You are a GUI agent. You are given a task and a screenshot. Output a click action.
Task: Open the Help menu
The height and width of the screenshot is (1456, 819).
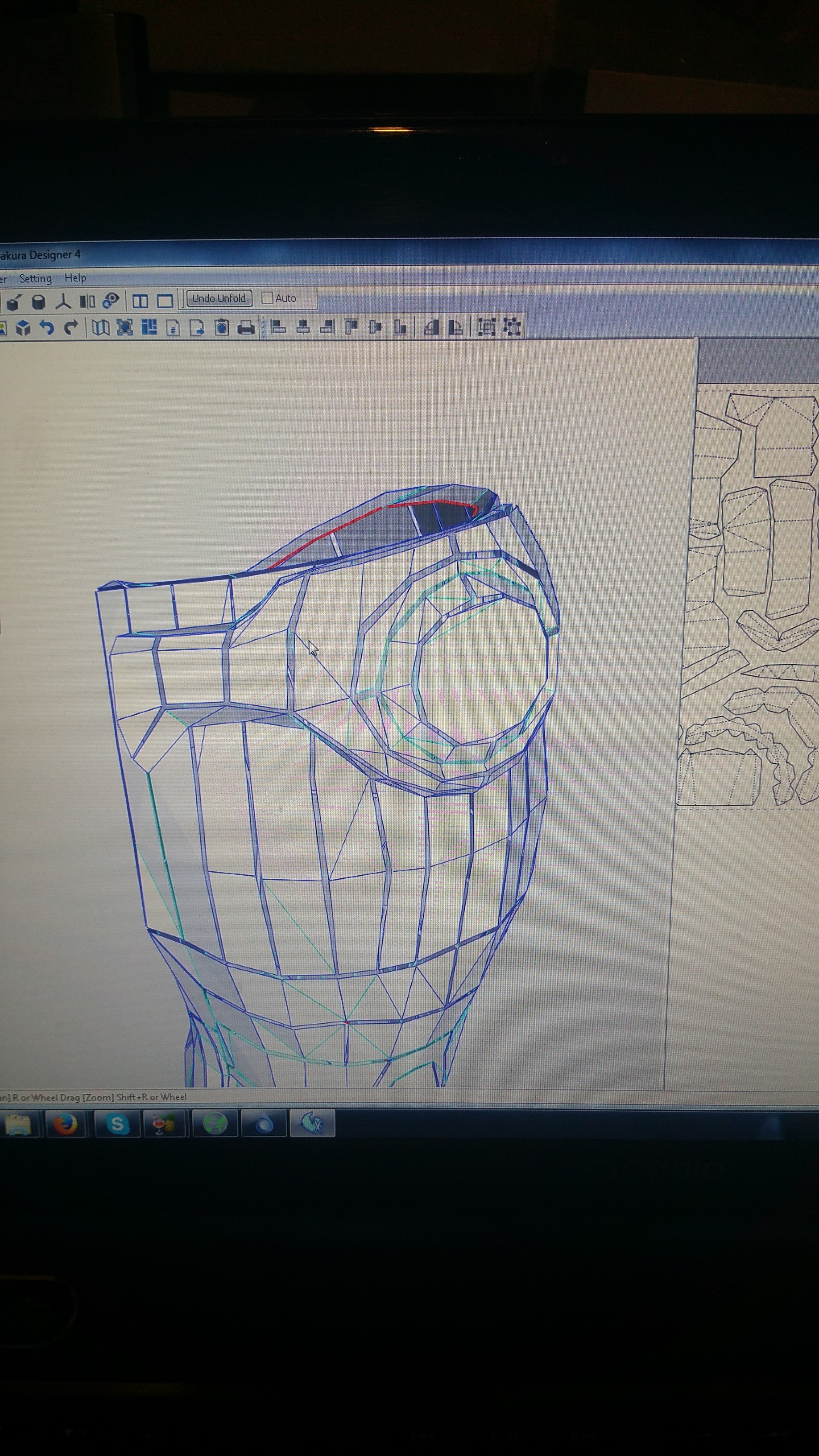[x=75, y=277]
